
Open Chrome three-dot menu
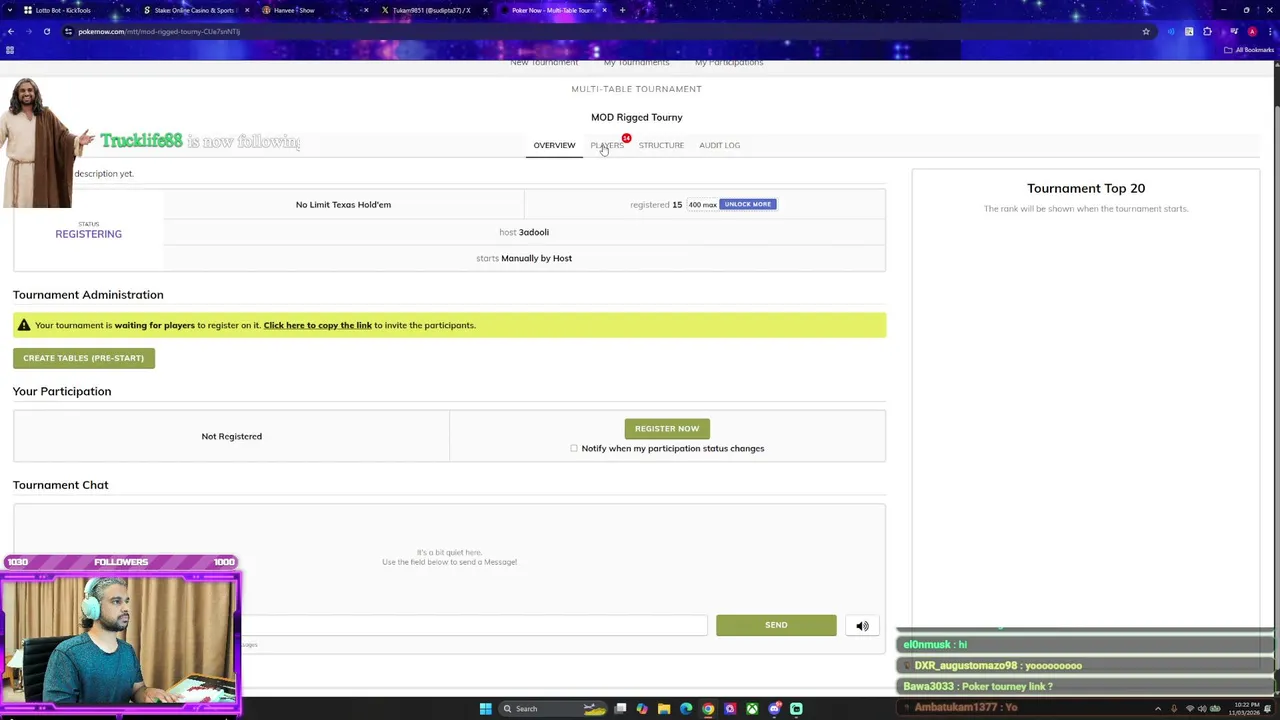1269,31
